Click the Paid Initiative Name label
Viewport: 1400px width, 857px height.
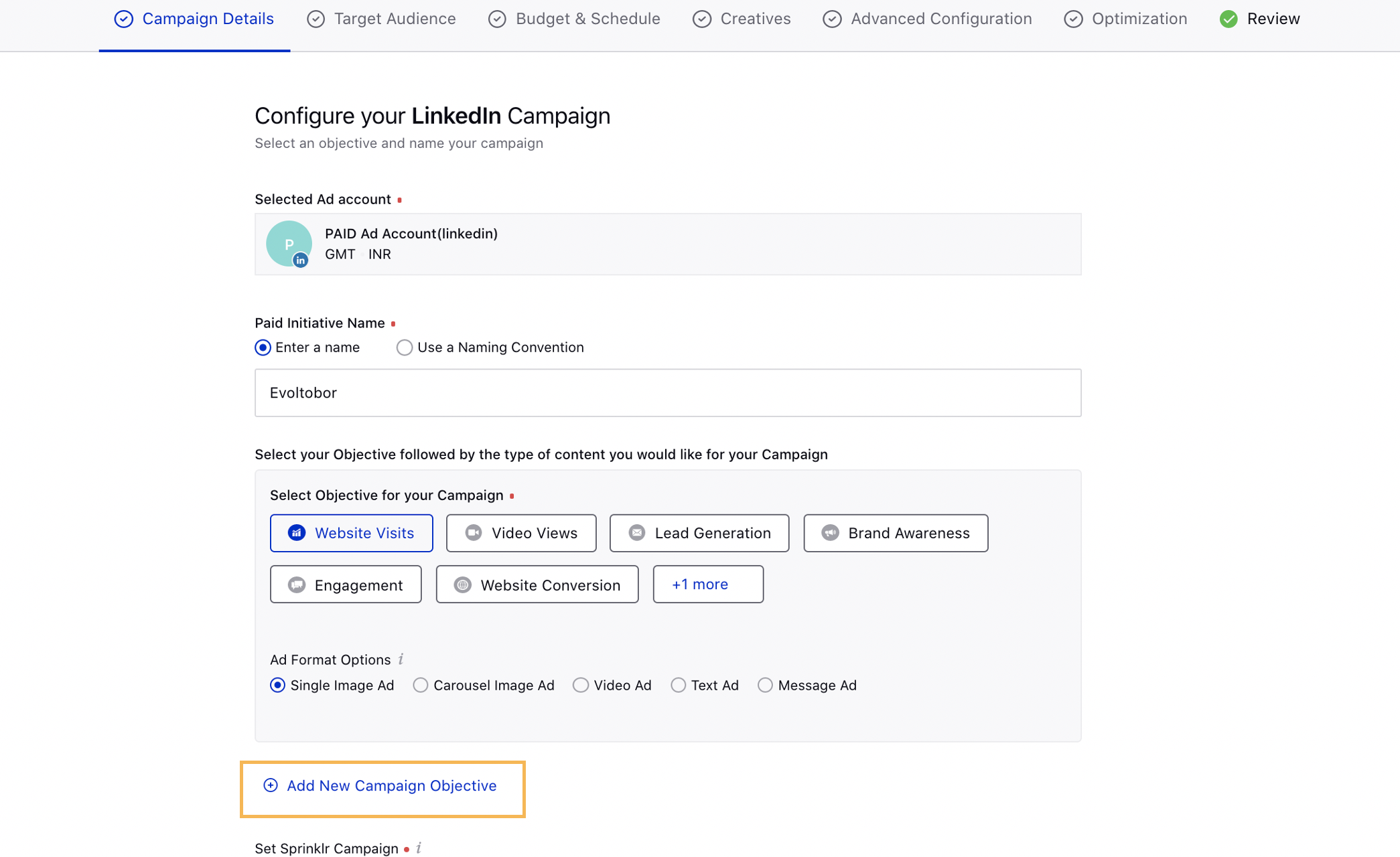(x=320, y=323)
